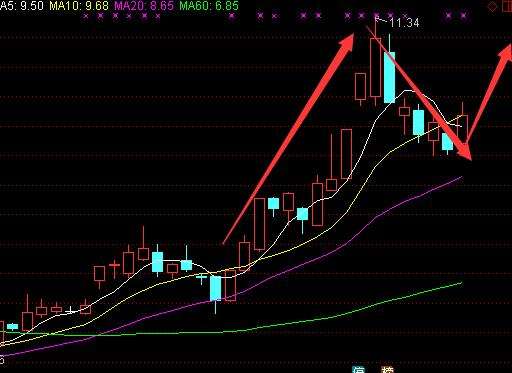
Task: Click the 11.34 high price label
Action: [x=404, y=23]
